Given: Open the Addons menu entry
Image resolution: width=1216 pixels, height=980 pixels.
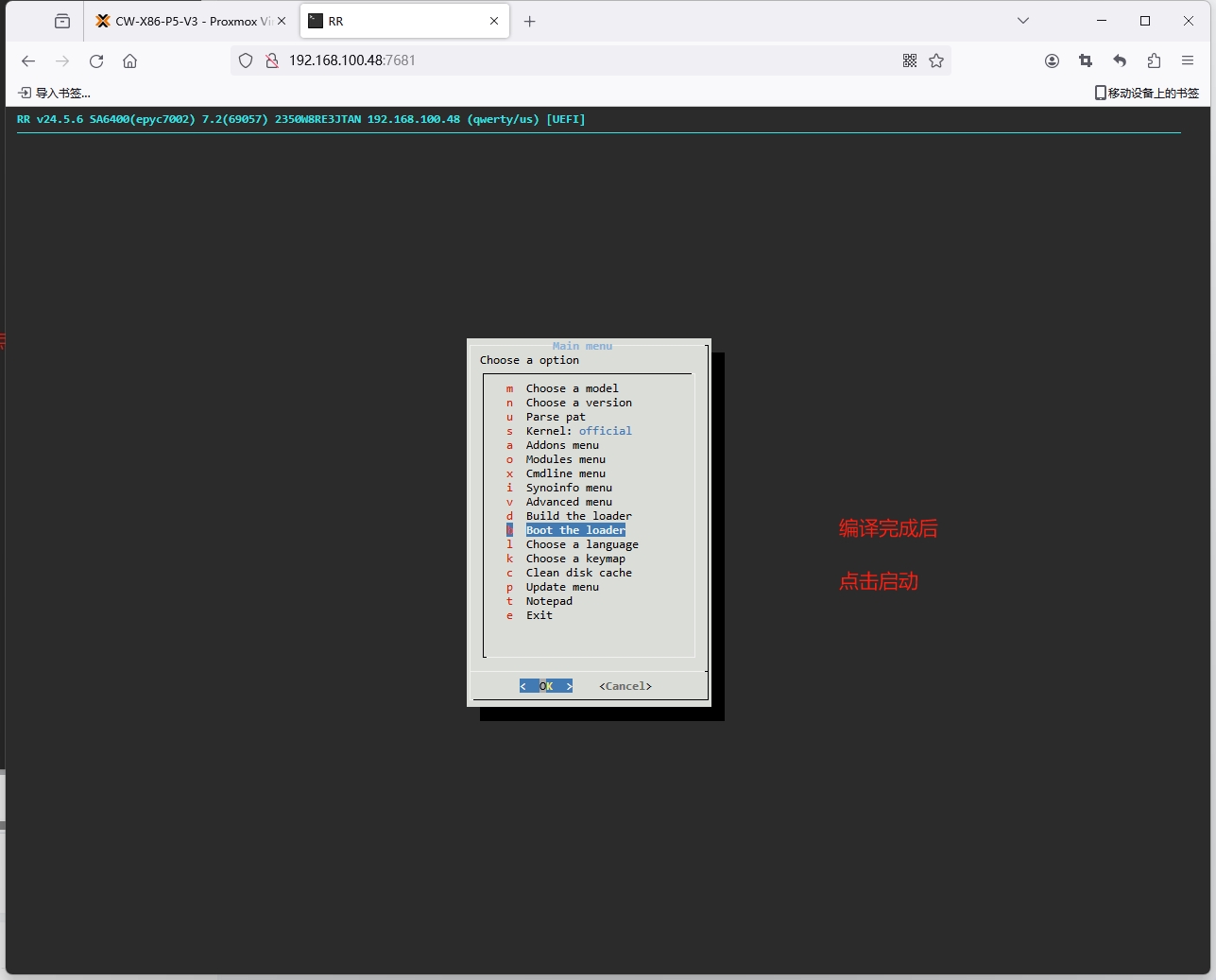Looking at the screenshot, I should pos(562,445).
